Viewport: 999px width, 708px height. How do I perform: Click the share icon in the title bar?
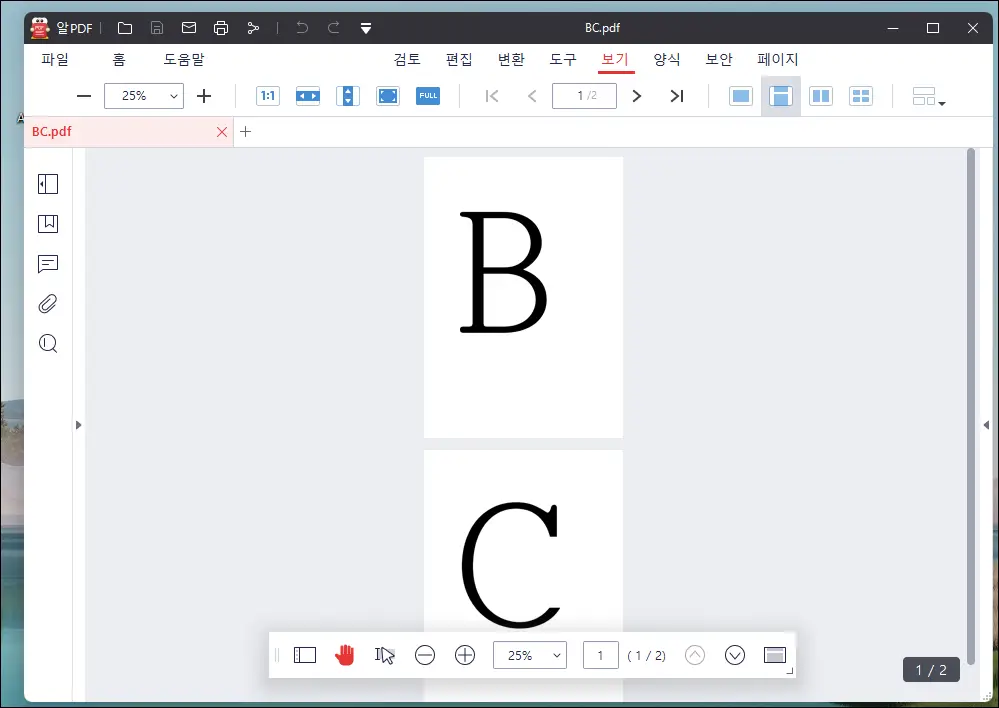click(253, 28)
